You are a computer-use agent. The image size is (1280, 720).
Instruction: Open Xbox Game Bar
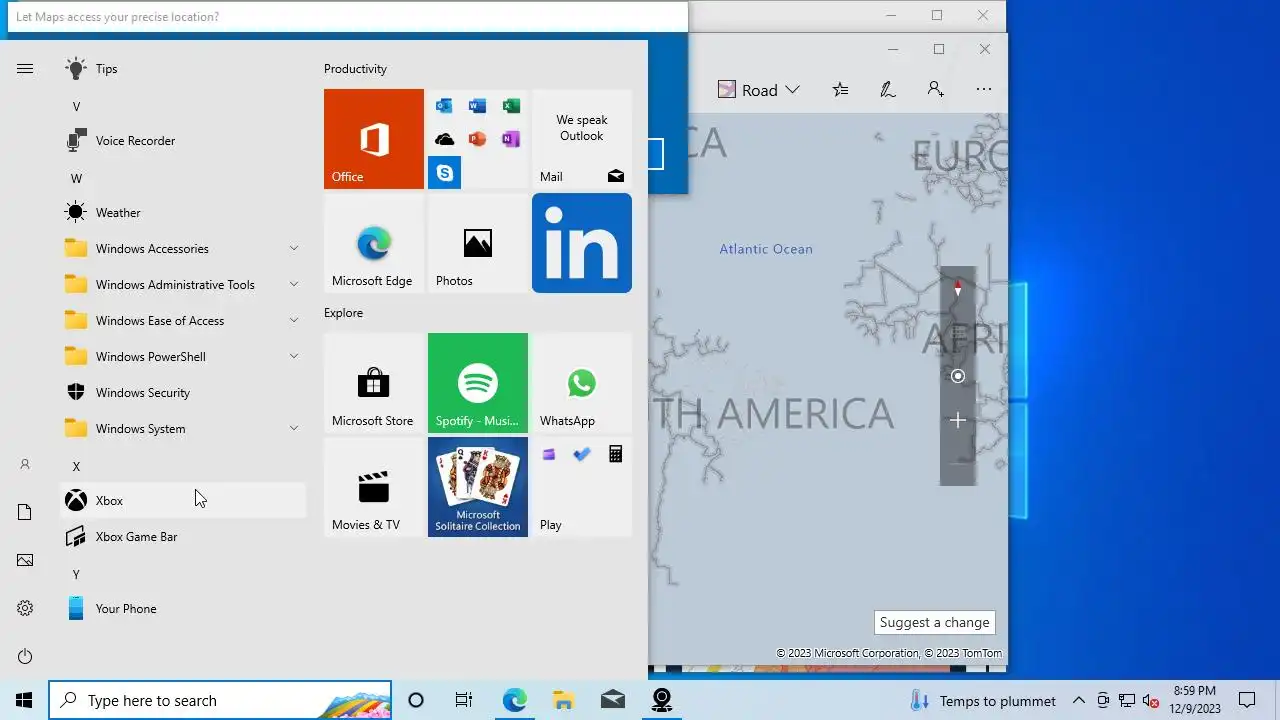[183, 537]
